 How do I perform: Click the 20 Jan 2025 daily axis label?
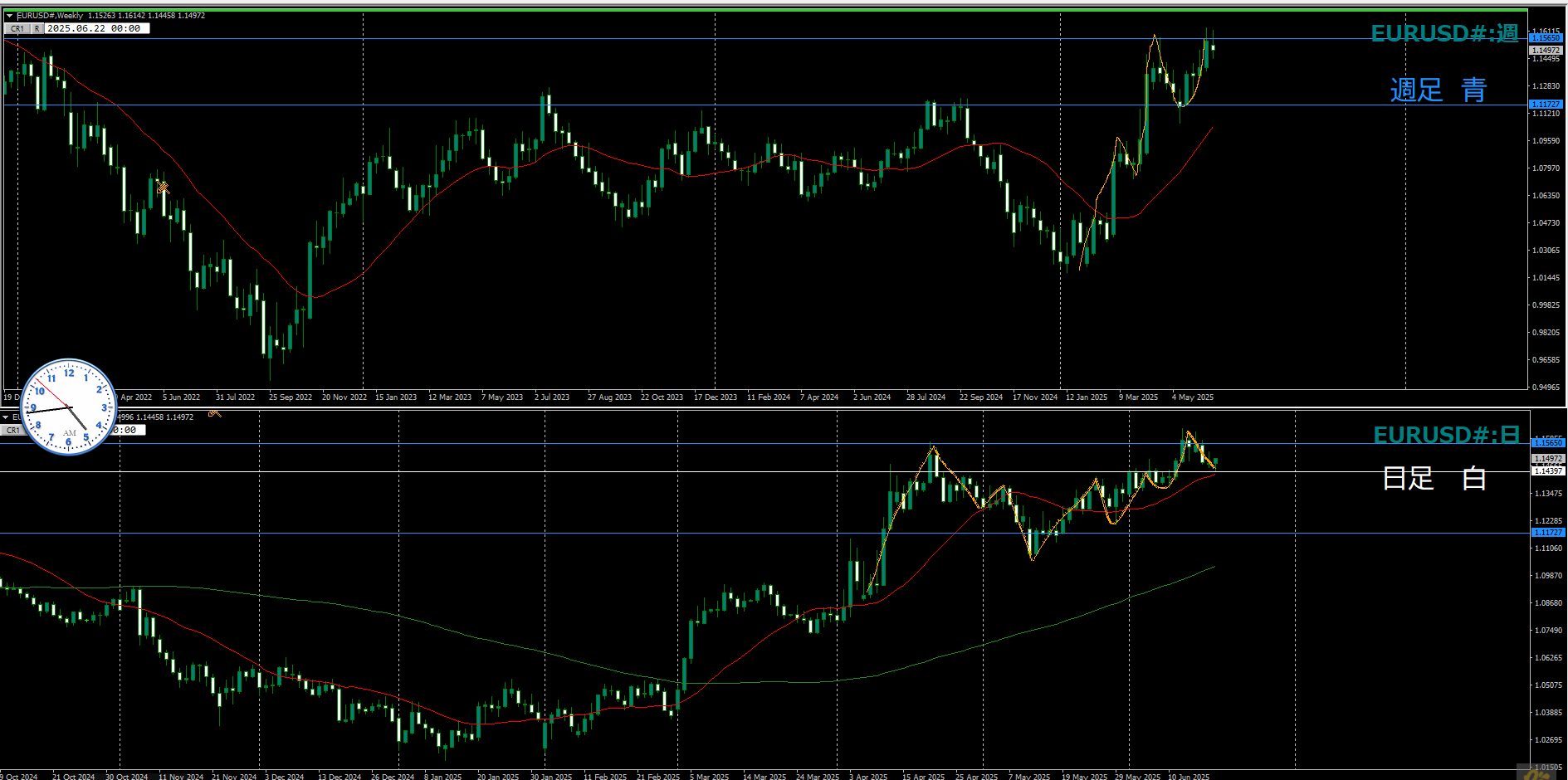pyautogui.click(x=498, y=777)
